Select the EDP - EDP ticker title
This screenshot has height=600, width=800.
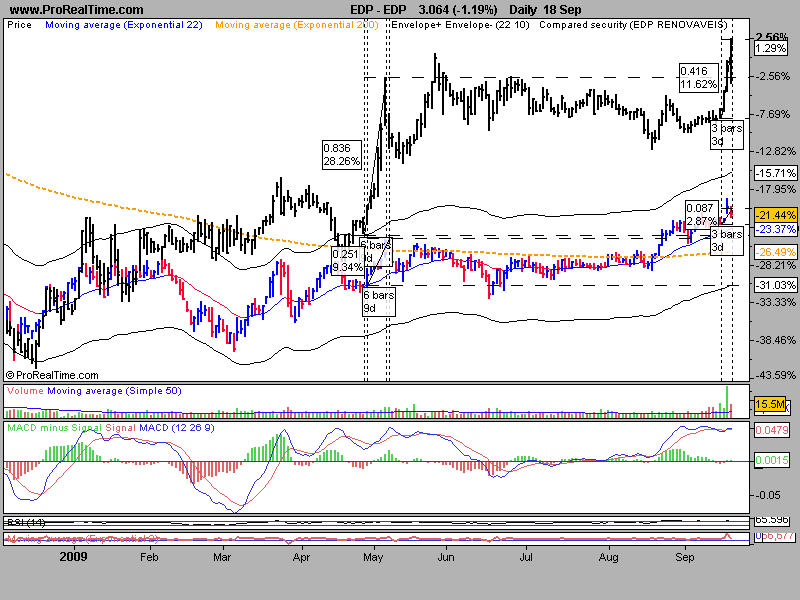click(378, 10)
